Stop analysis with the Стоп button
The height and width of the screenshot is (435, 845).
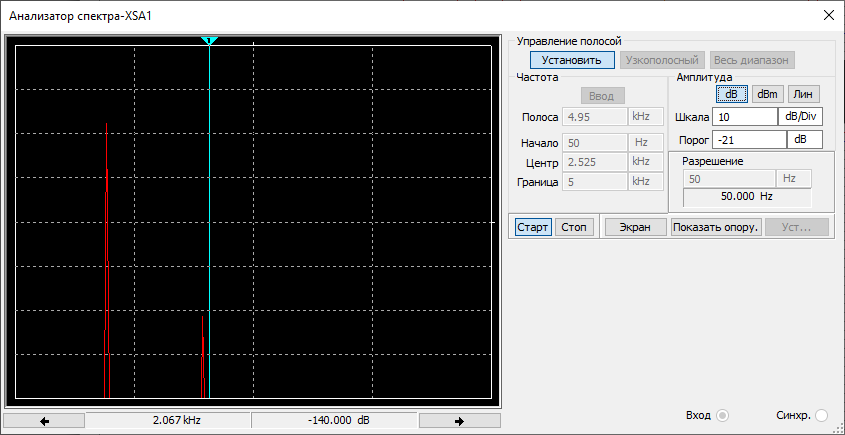574,227
